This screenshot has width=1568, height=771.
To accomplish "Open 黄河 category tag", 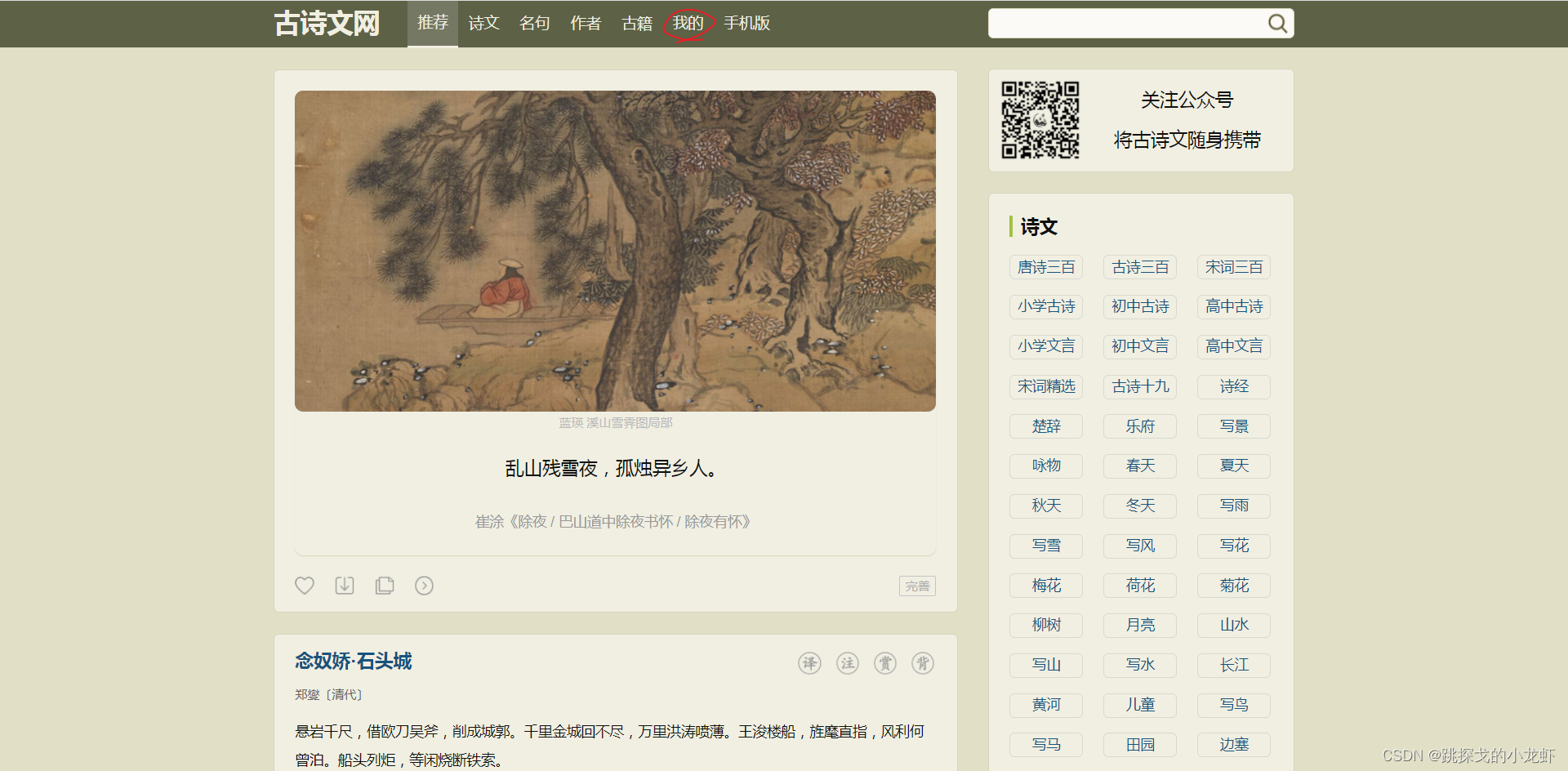I will [x=1046, y=705].
